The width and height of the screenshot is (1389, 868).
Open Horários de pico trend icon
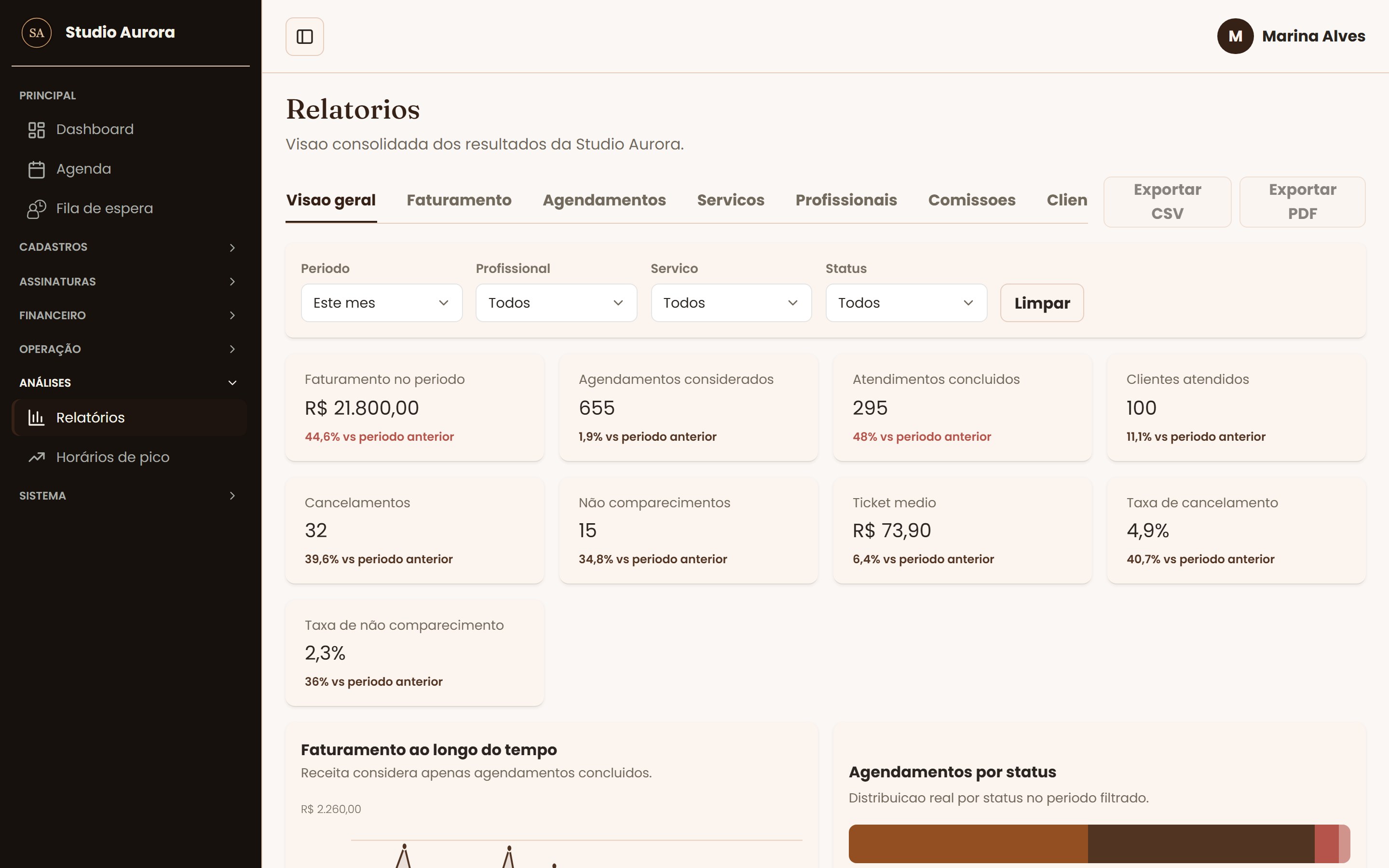37,457
